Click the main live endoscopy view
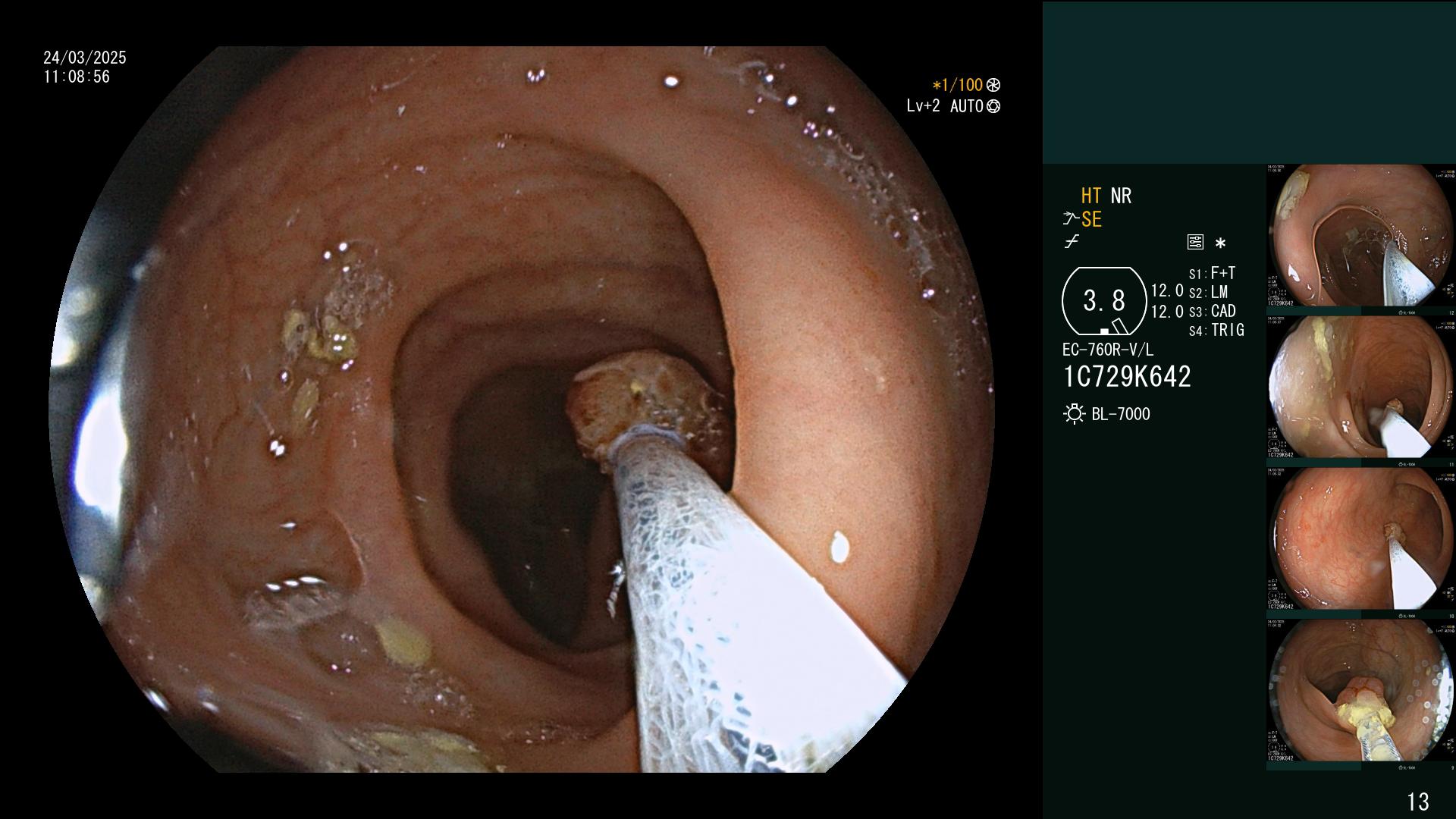 point(522,409)
